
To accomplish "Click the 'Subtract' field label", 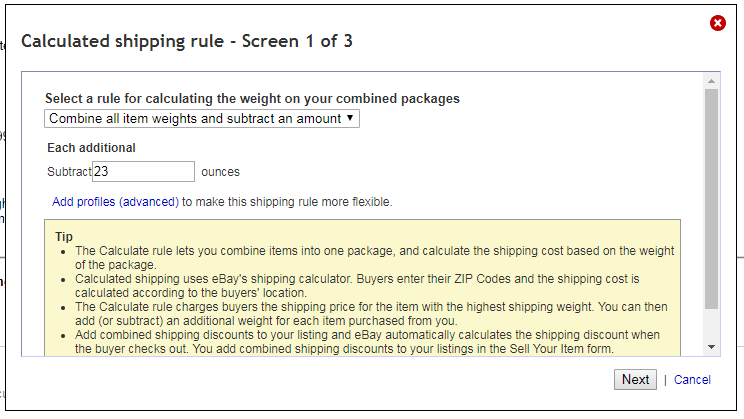I will (x=69, y=172).
